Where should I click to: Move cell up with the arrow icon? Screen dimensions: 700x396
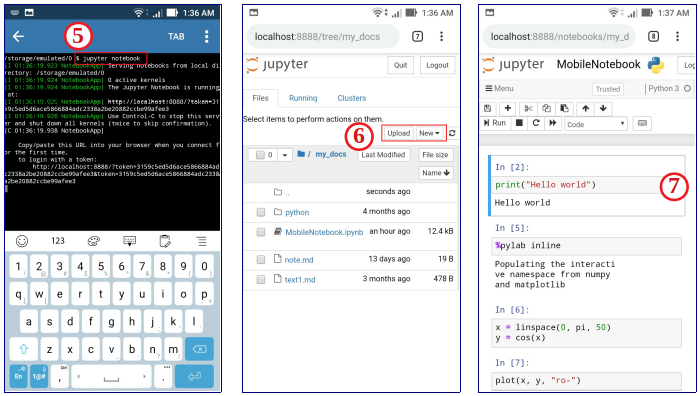585,108
